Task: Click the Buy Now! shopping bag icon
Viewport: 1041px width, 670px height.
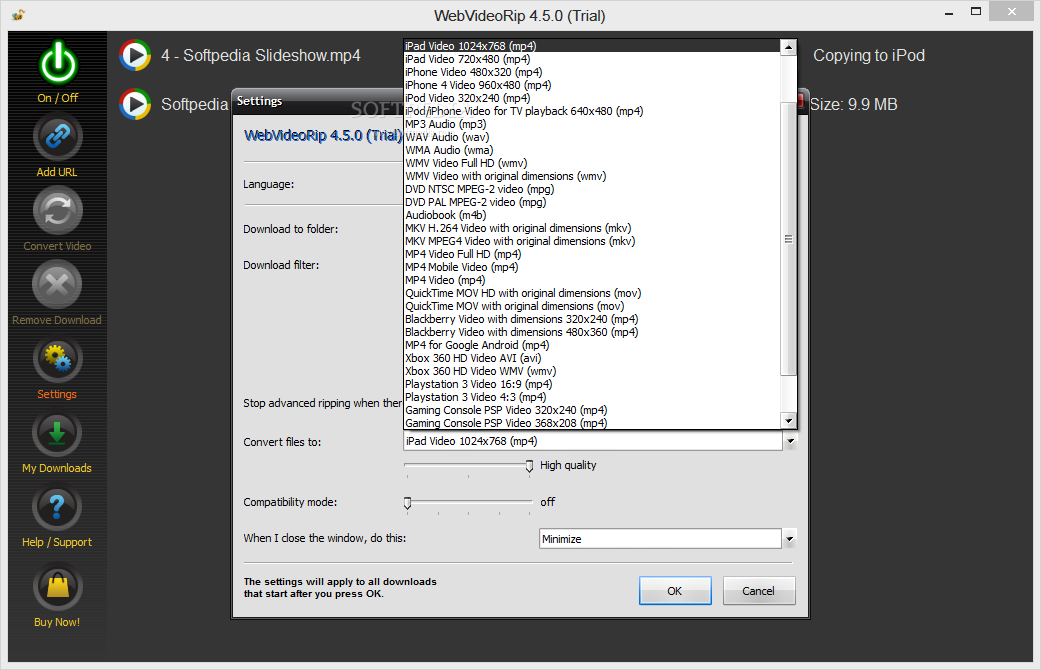Action: click(x=57, y=586)
